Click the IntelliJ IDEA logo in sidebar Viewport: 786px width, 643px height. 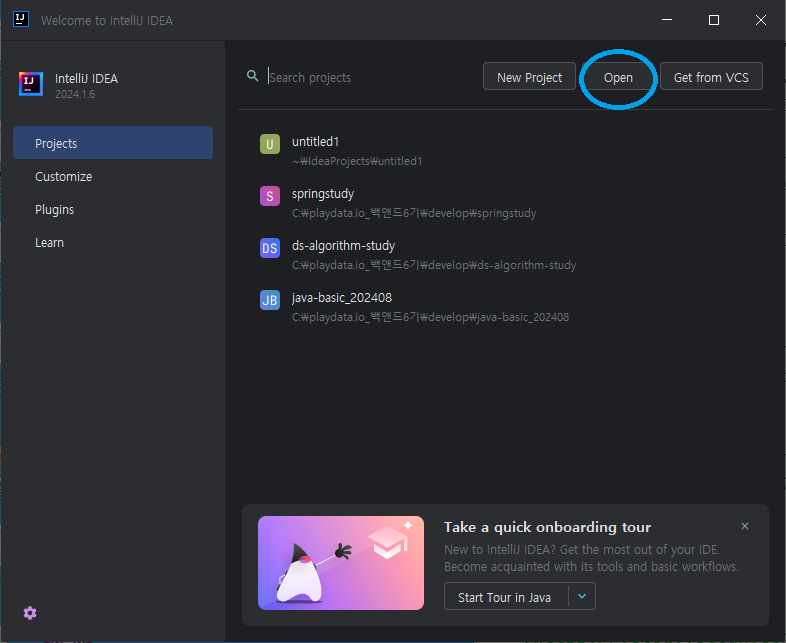coord(31,84)
